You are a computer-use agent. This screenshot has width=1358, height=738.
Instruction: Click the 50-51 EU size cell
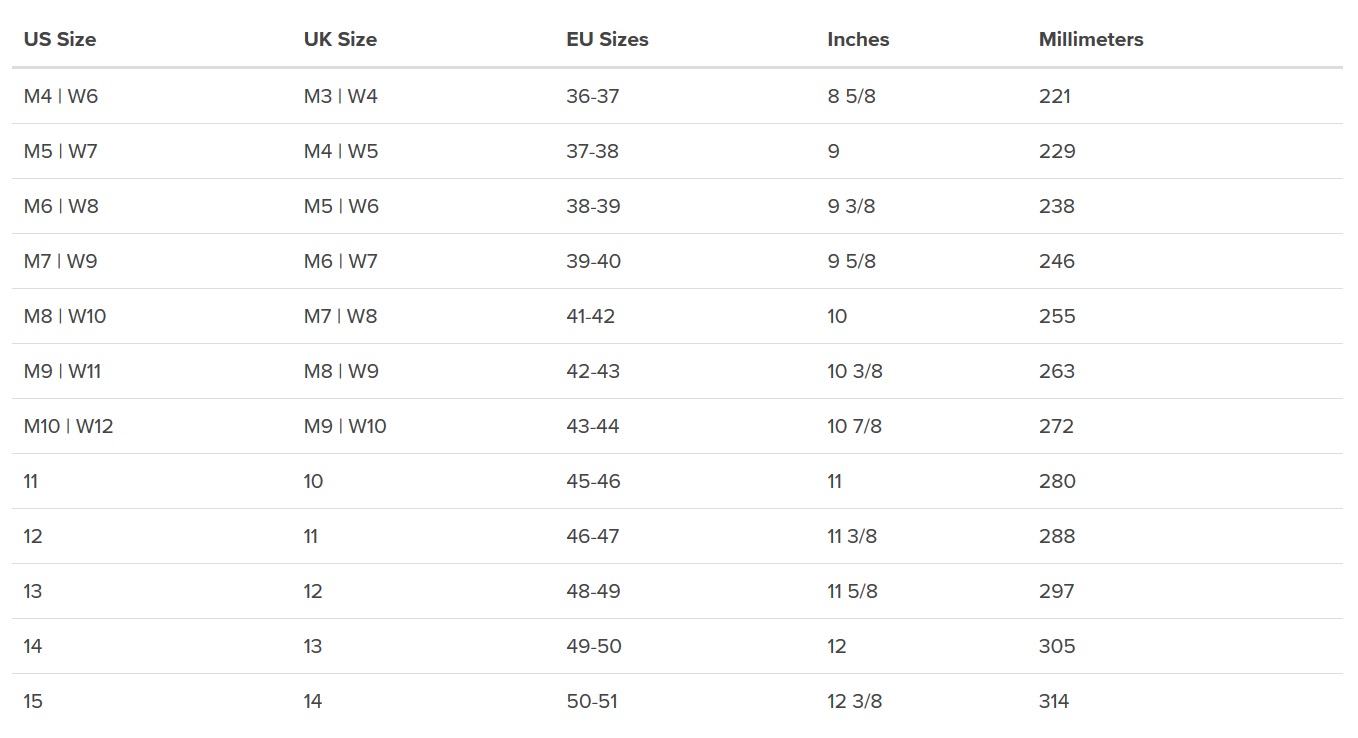point(592,702)
